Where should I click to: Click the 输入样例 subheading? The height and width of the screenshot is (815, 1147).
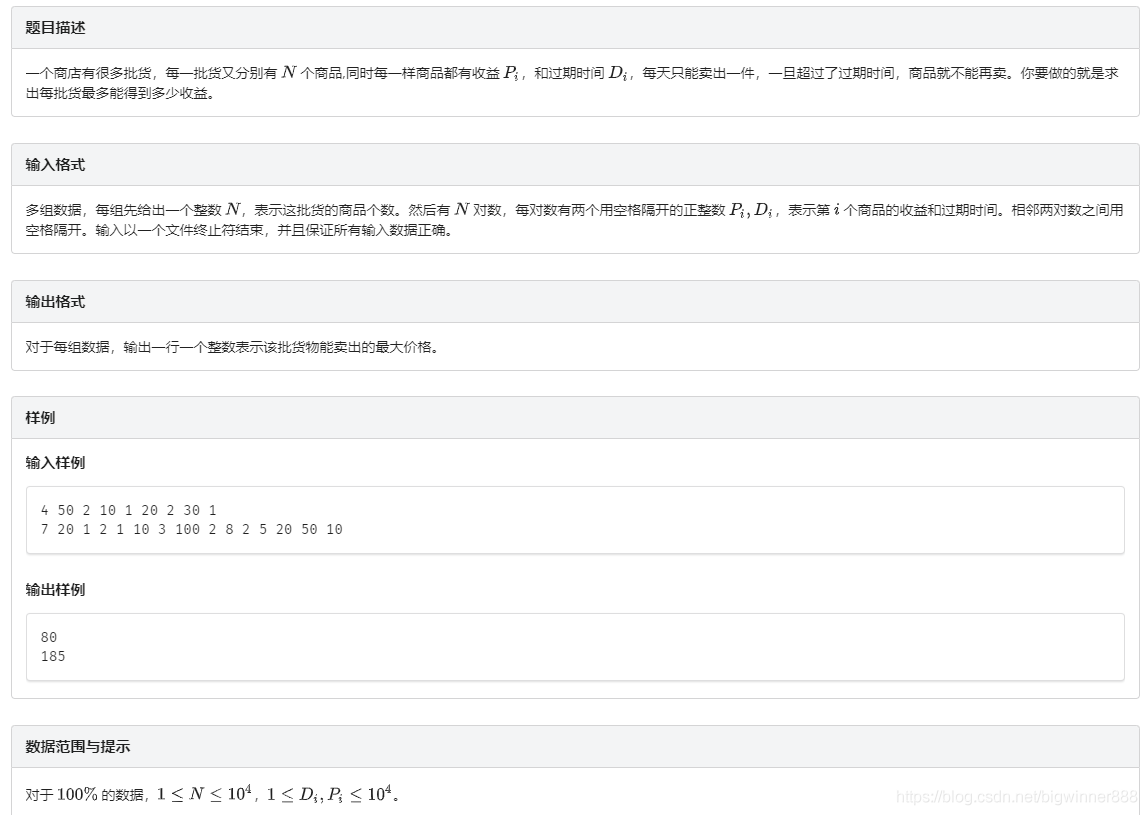[x=56, y=462]
